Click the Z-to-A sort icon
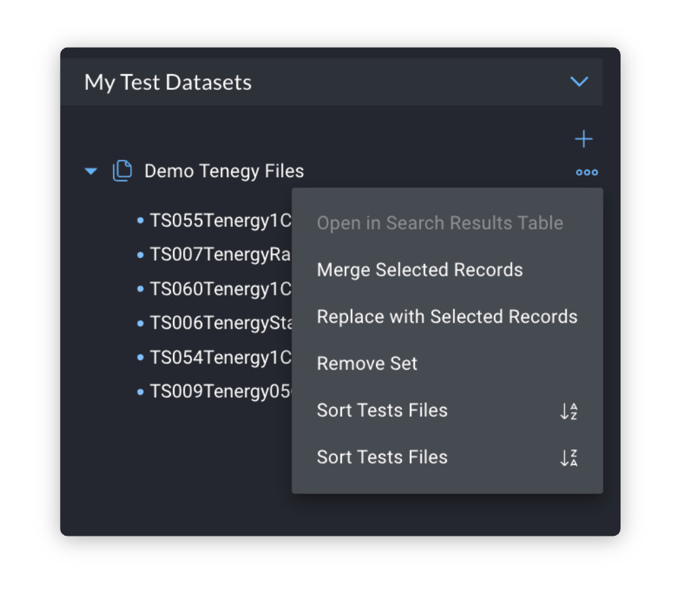Screen dimensions: 688x614 pos(569,458)
